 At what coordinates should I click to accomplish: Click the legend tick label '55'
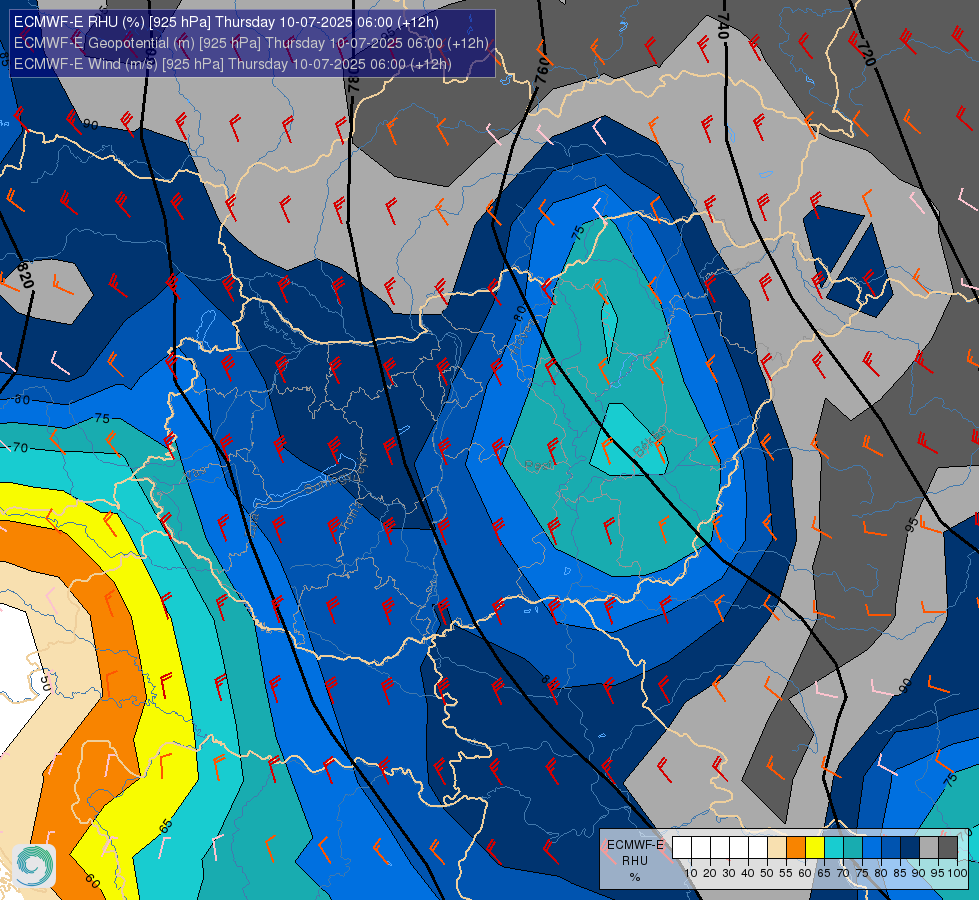pyautogui.click(x=786, y=873)
